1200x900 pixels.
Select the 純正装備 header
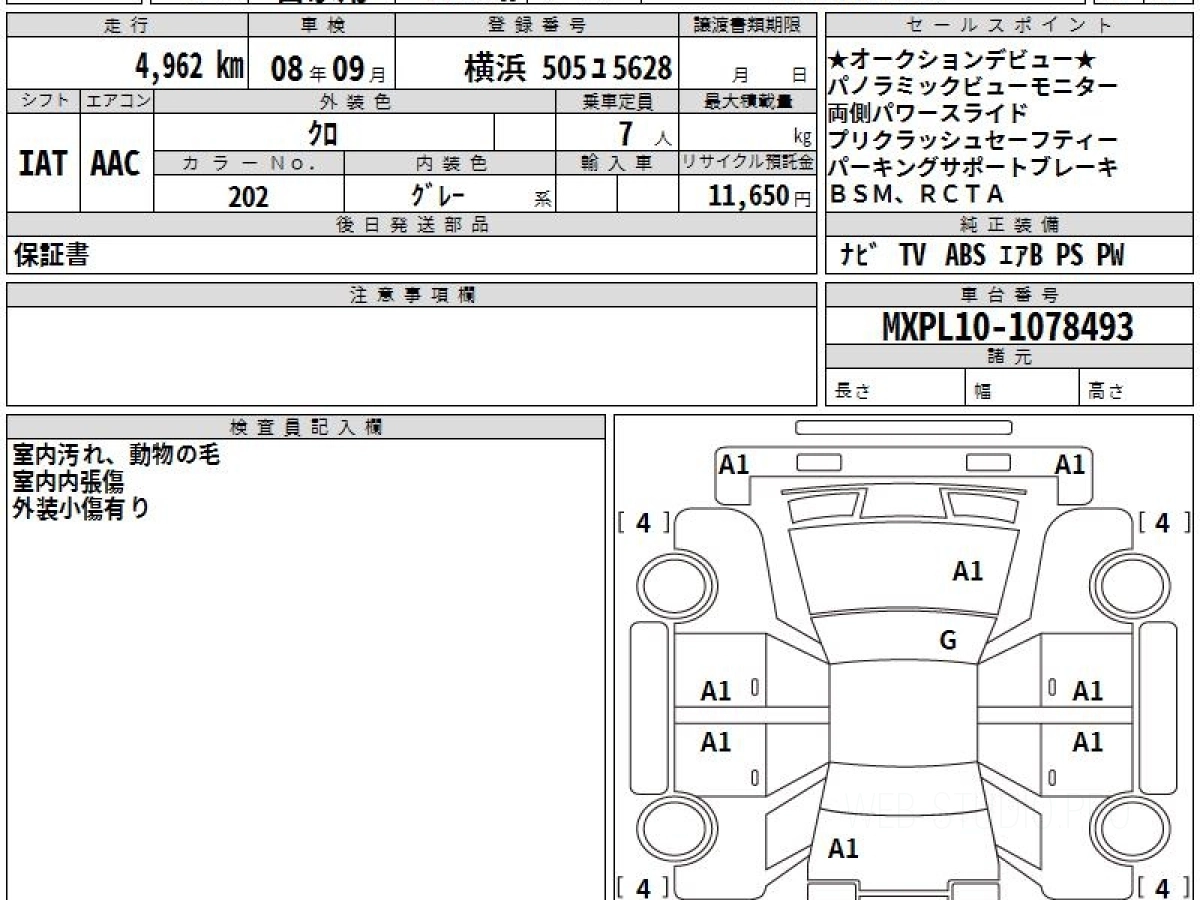tap(1009, 225)
